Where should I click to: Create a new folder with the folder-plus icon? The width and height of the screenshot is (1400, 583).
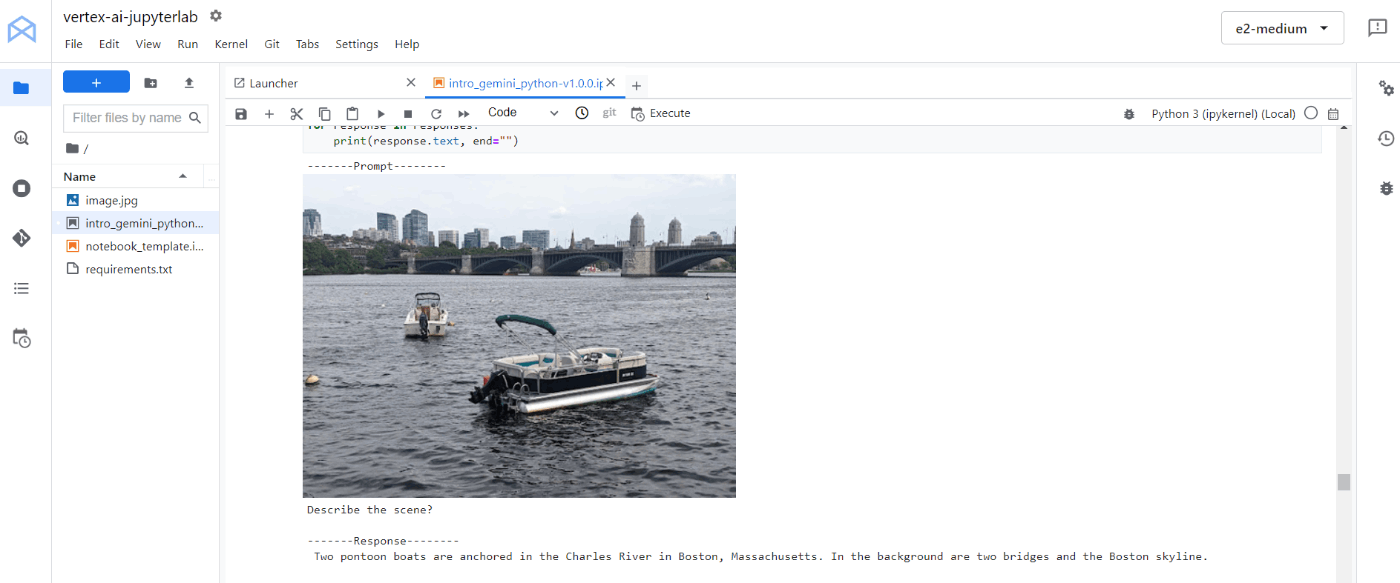(x=150, y=83)
